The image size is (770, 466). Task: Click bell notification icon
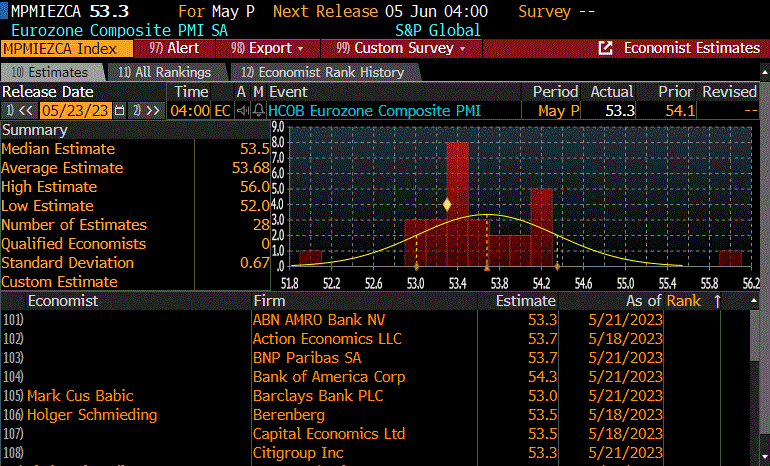tap(258, 111)
